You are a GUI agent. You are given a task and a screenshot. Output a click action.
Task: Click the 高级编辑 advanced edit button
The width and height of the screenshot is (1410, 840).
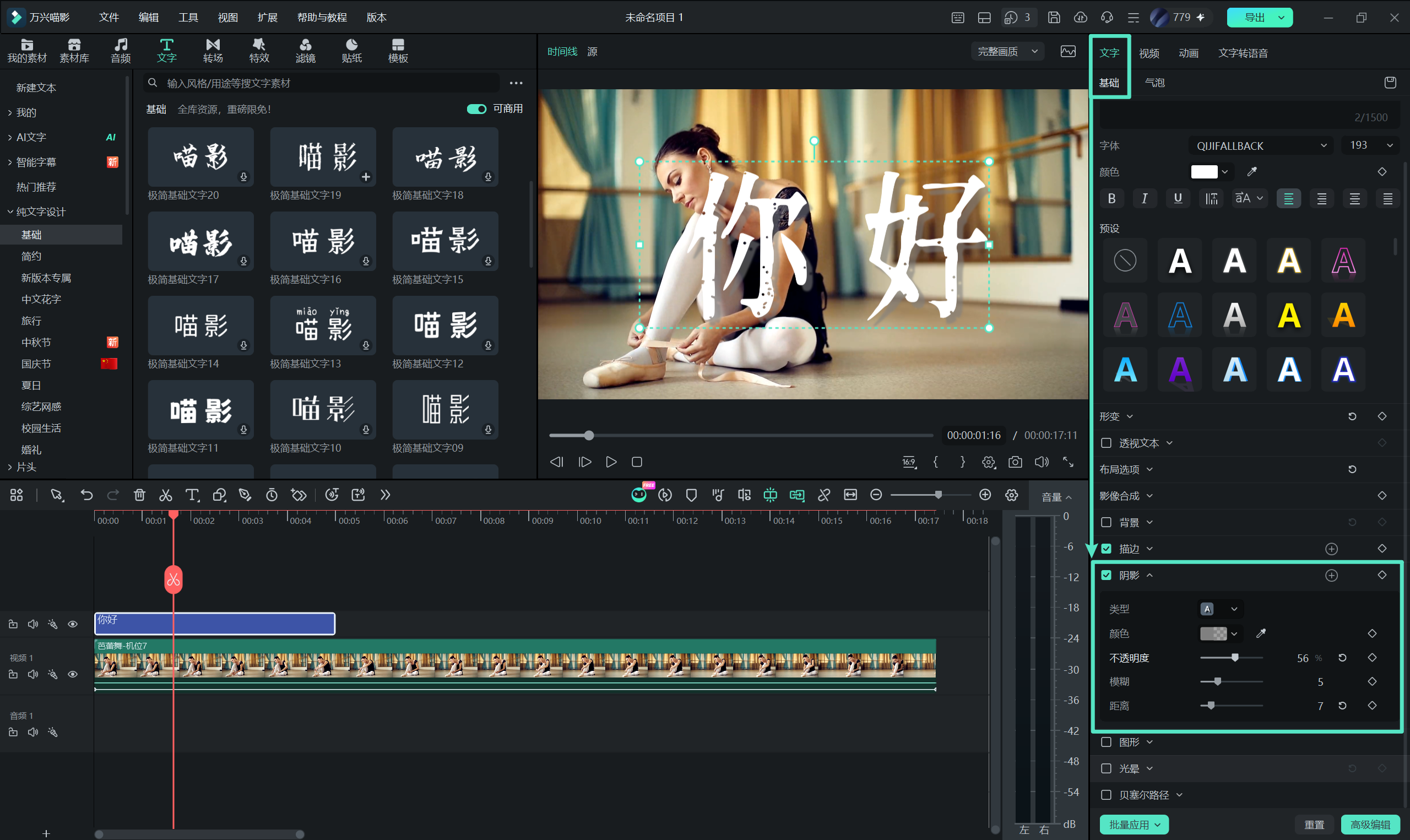(x=1370, y=825)
